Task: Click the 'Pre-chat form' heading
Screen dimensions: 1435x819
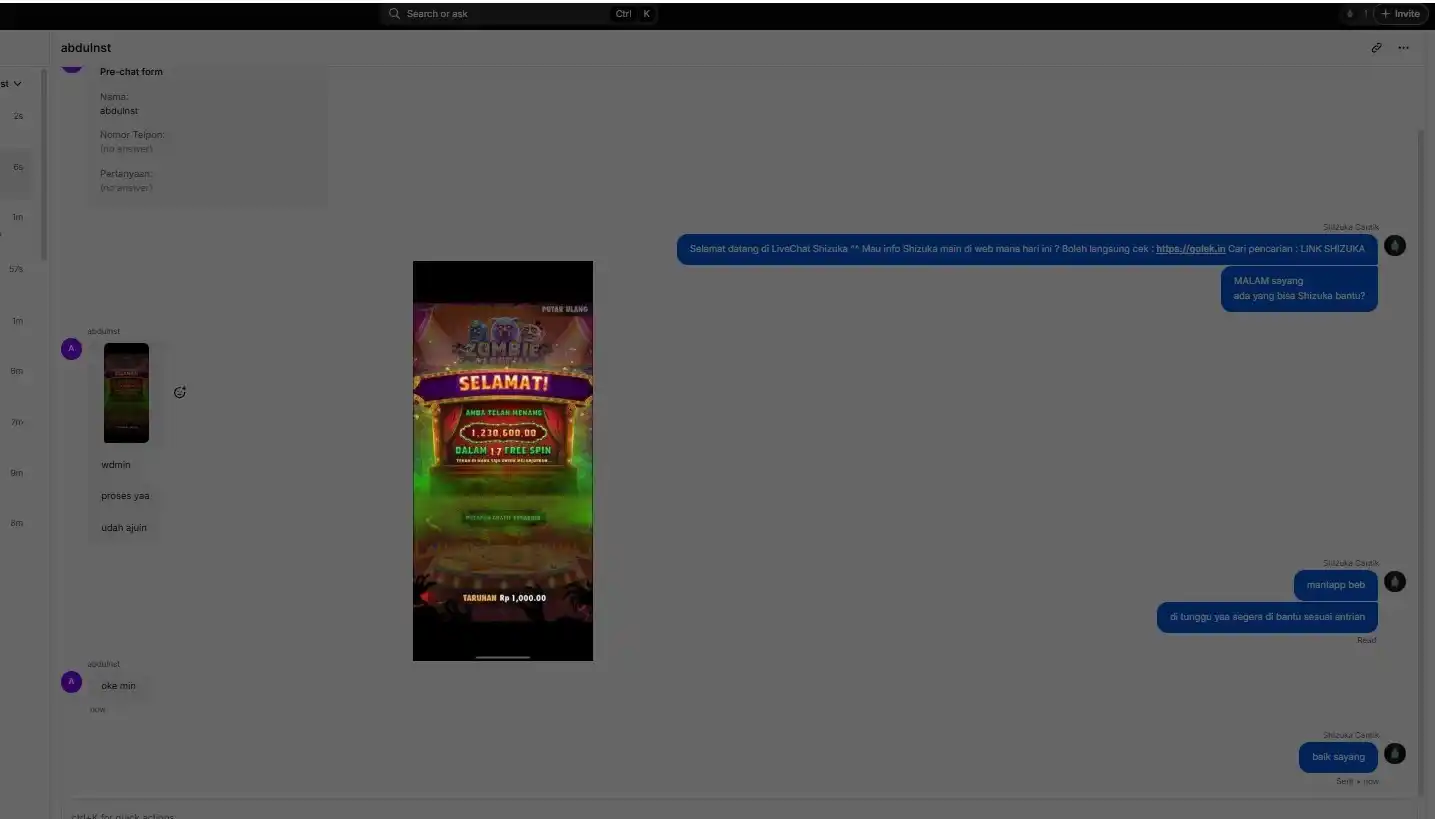Action: [x=131, y=72]
